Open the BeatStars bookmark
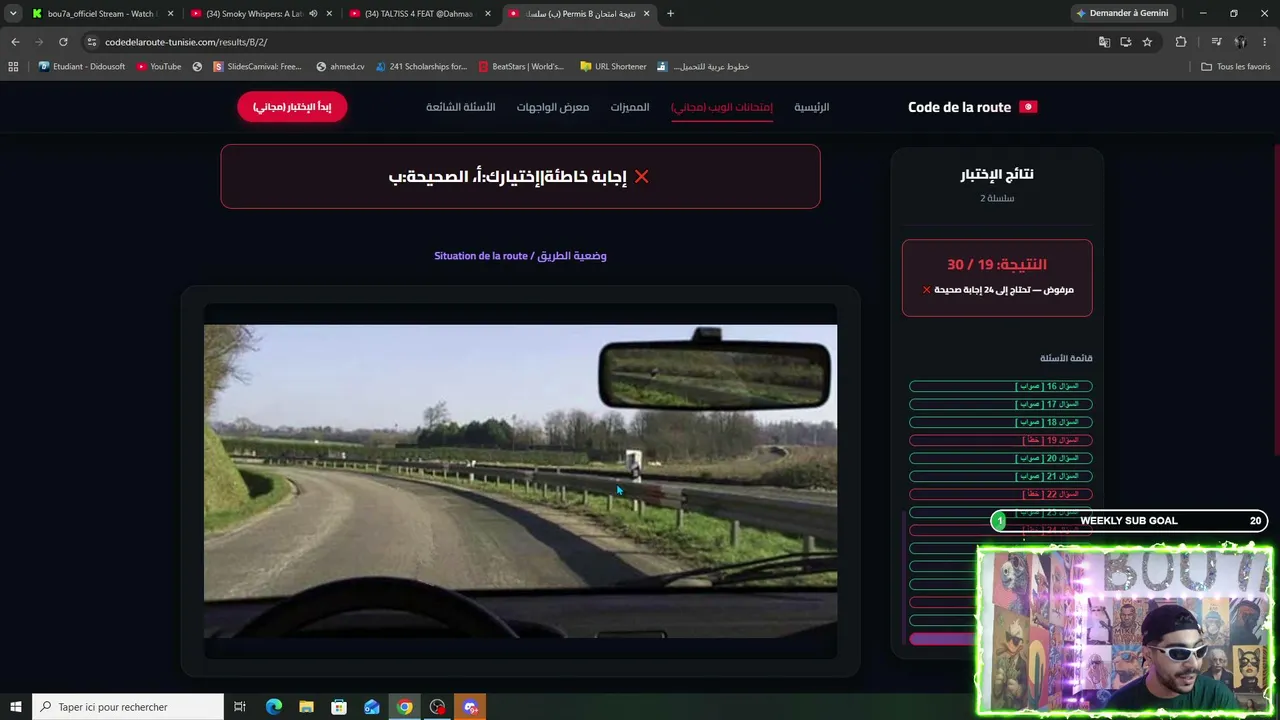Viewport: 1280px width, 720px height. 521,67
